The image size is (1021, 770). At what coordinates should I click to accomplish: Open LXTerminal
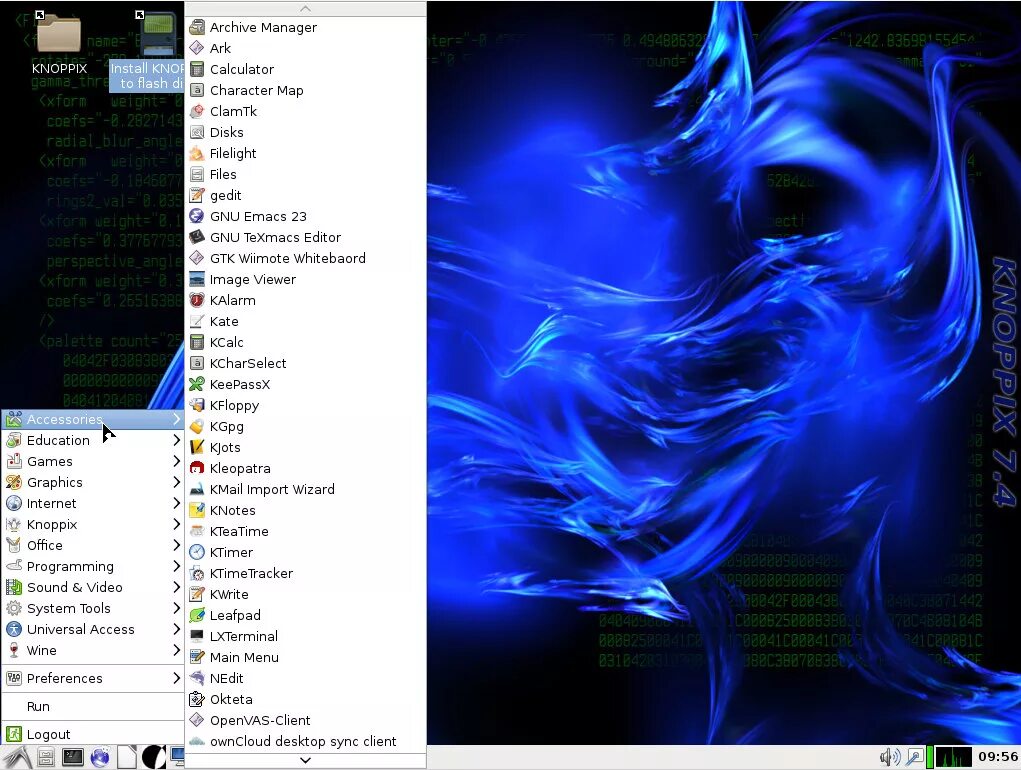click(305, 636)
